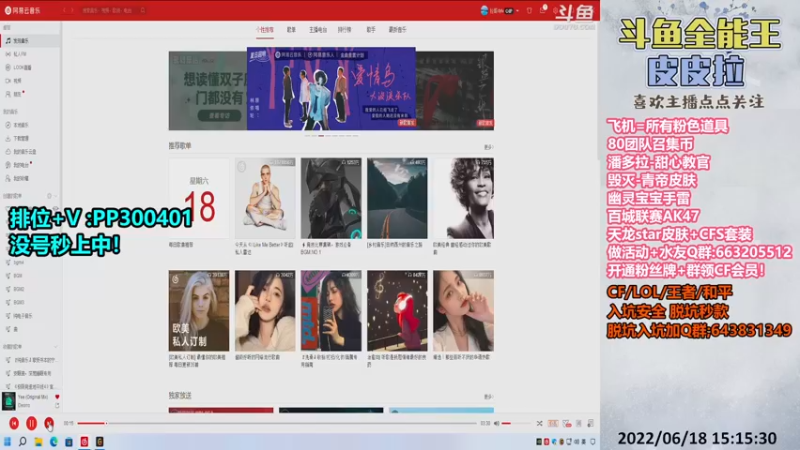This screenshot has width=800, height=450.
Task: Adjust the volume slider
Action: pyautogui.click(x=515, y=423)
